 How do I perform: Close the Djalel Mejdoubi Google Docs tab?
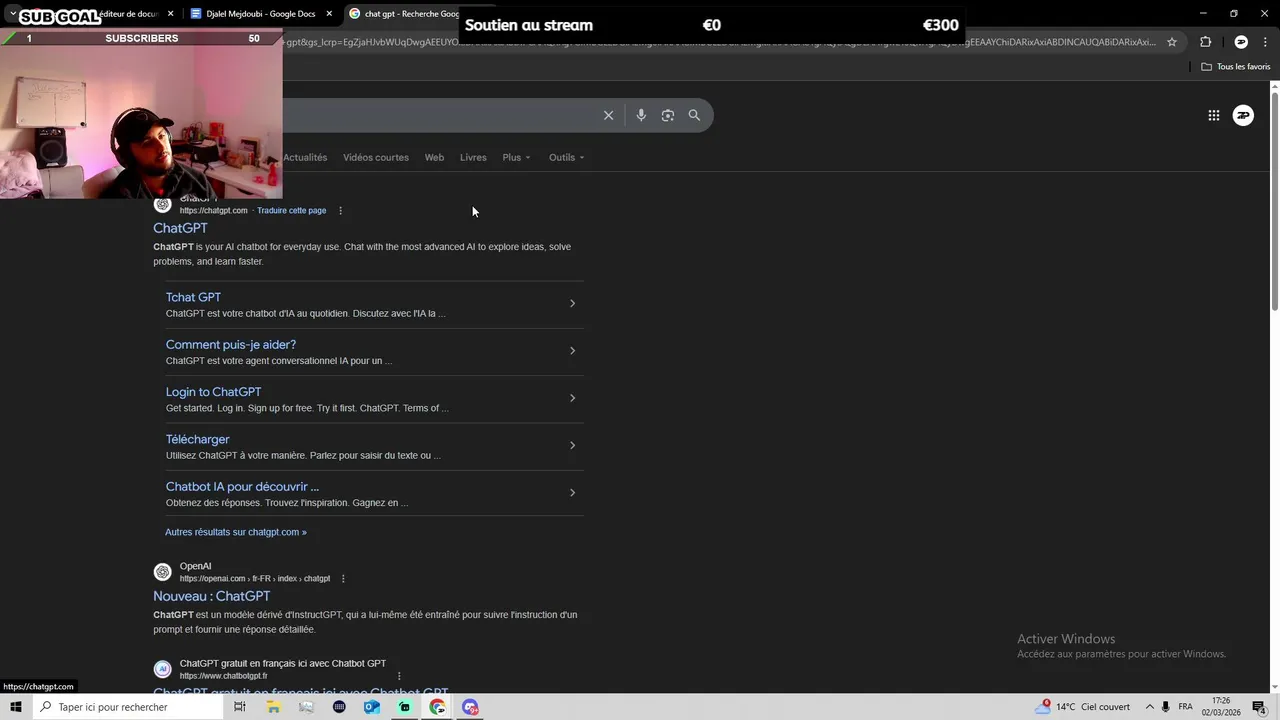coord(329,14)
